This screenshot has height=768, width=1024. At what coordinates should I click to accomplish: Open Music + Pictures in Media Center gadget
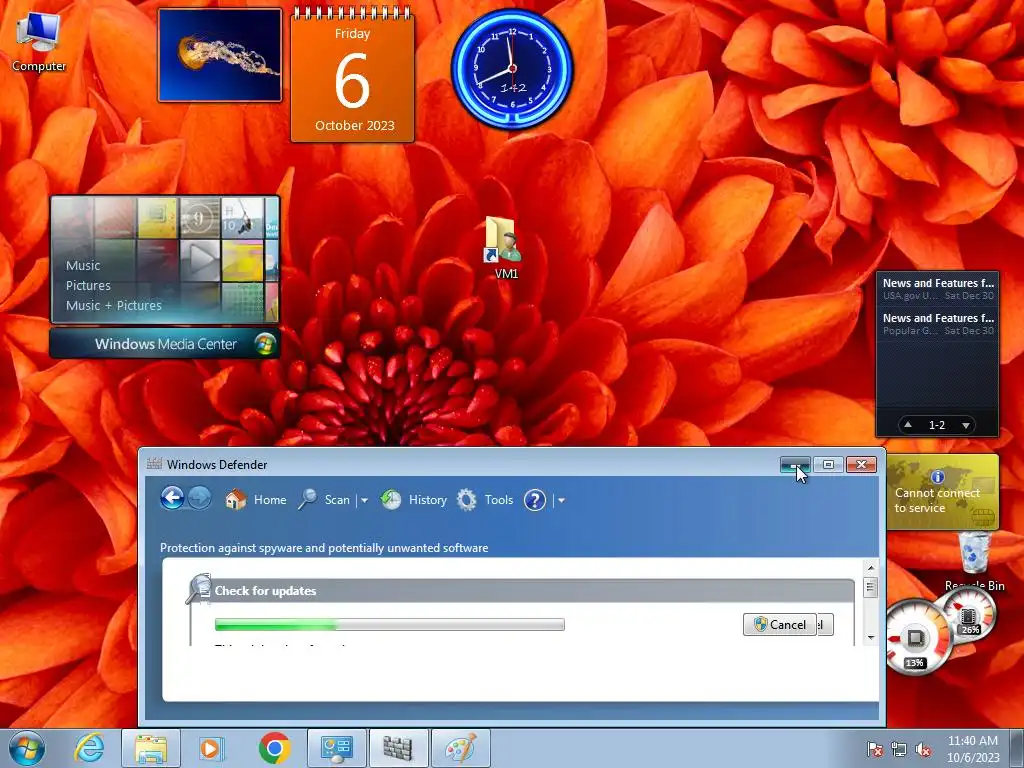pyautogui.click(x=114, y=305)
